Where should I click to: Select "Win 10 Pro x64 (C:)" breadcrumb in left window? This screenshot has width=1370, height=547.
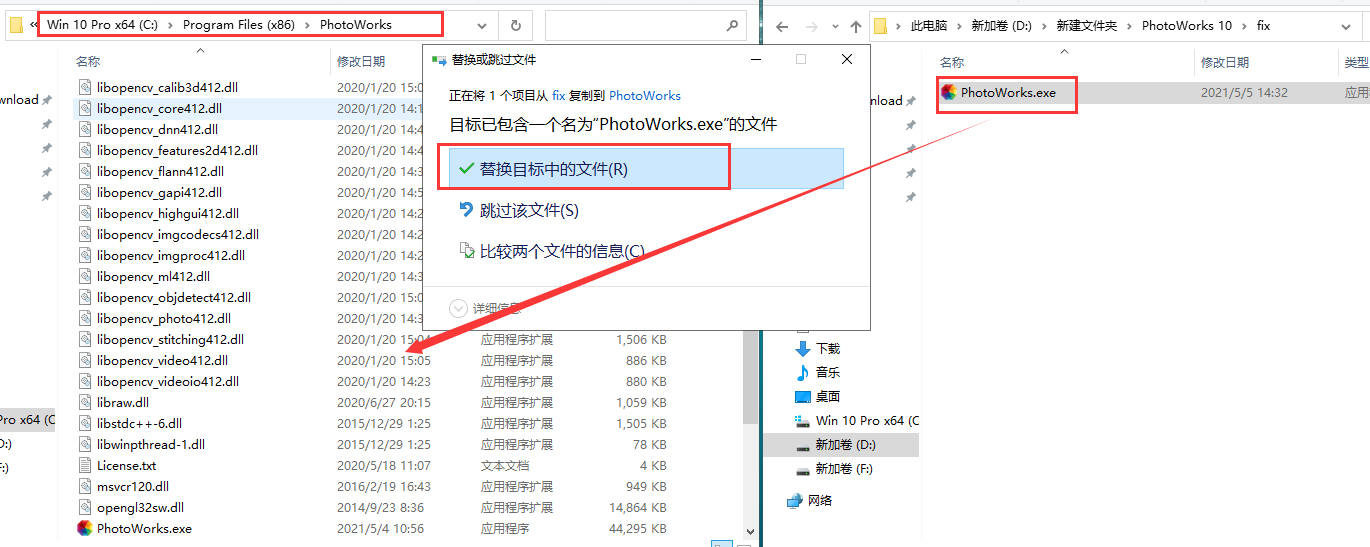pos(104,25)
